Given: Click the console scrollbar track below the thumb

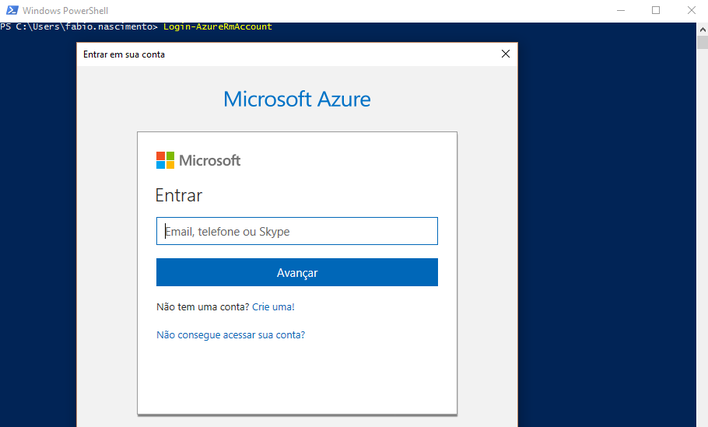Looking at the screenshot, I should coord(702,235).
